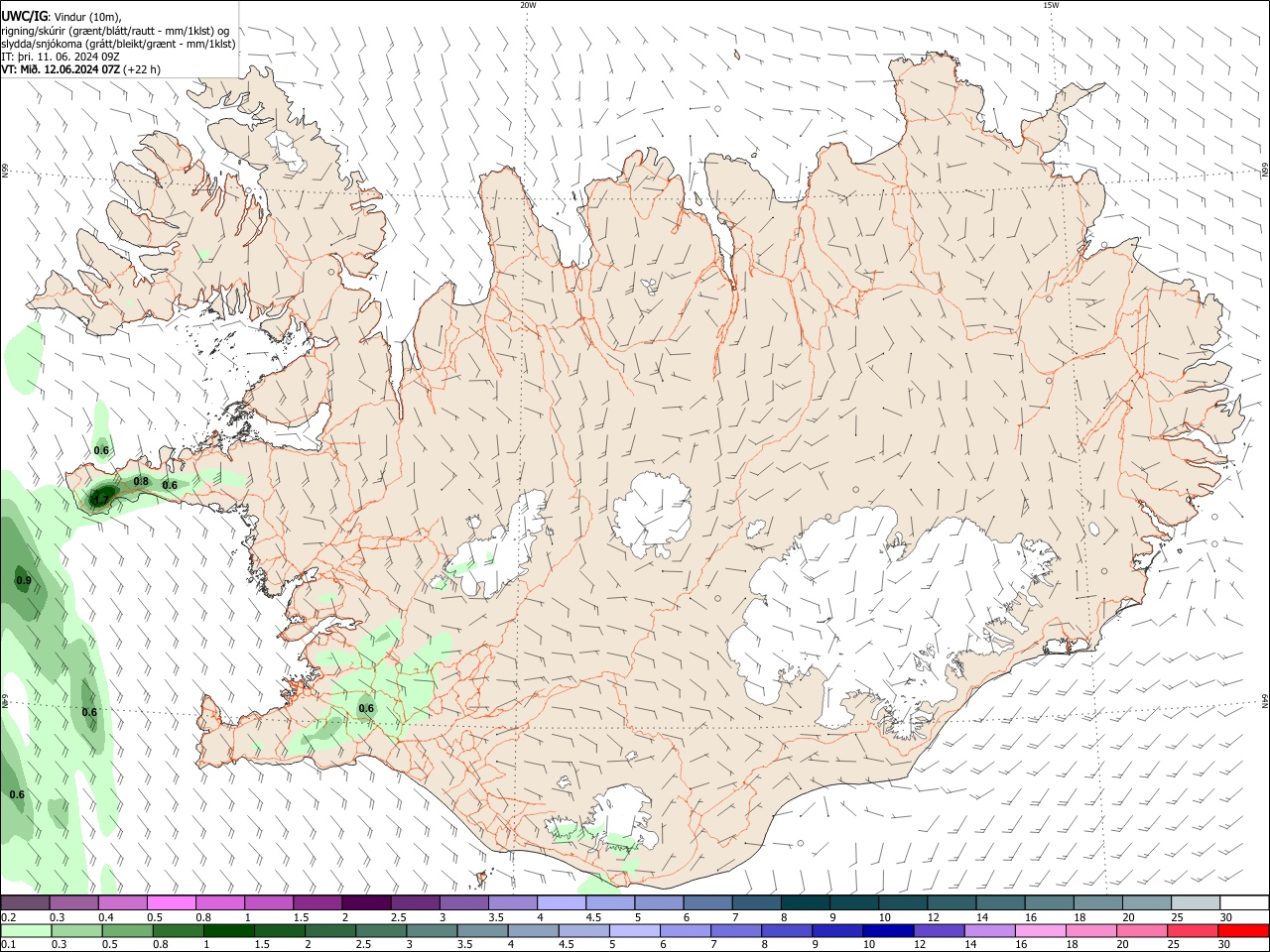Select the palest green 0.1 rain swatch
Screen dimensions: 1270x952
coord(26,931)
